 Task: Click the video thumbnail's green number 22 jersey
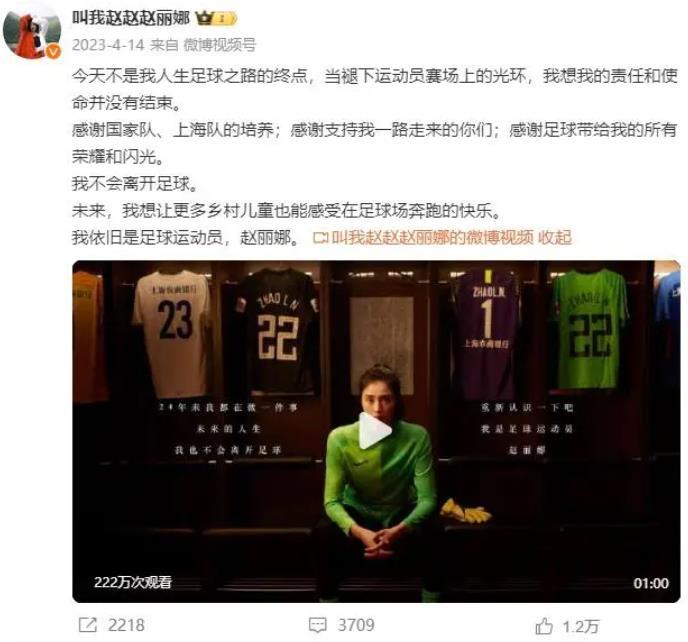[590, 328]
